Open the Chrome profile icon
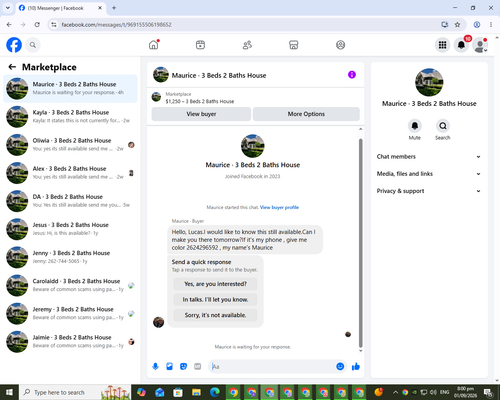The width and height of the screenshot is (500, 400). tap(477, 25)
